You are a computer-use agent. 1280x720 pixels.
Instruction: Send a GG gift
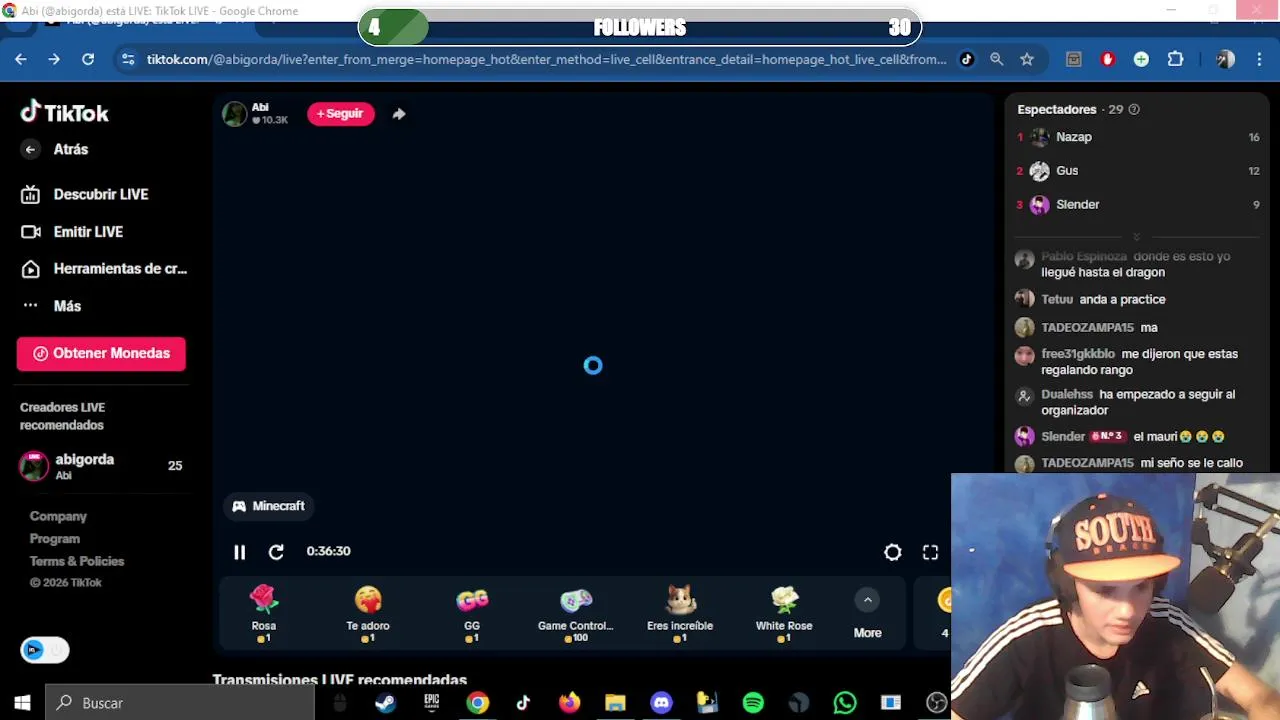tap(472, 613)
